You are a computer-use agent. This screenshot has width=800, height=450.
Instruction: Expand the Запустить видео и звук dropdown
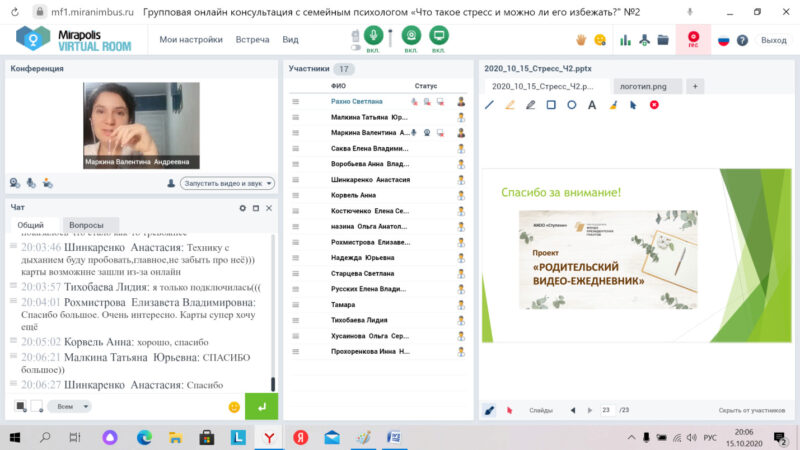pyautogui.click(x=227, y=183)
